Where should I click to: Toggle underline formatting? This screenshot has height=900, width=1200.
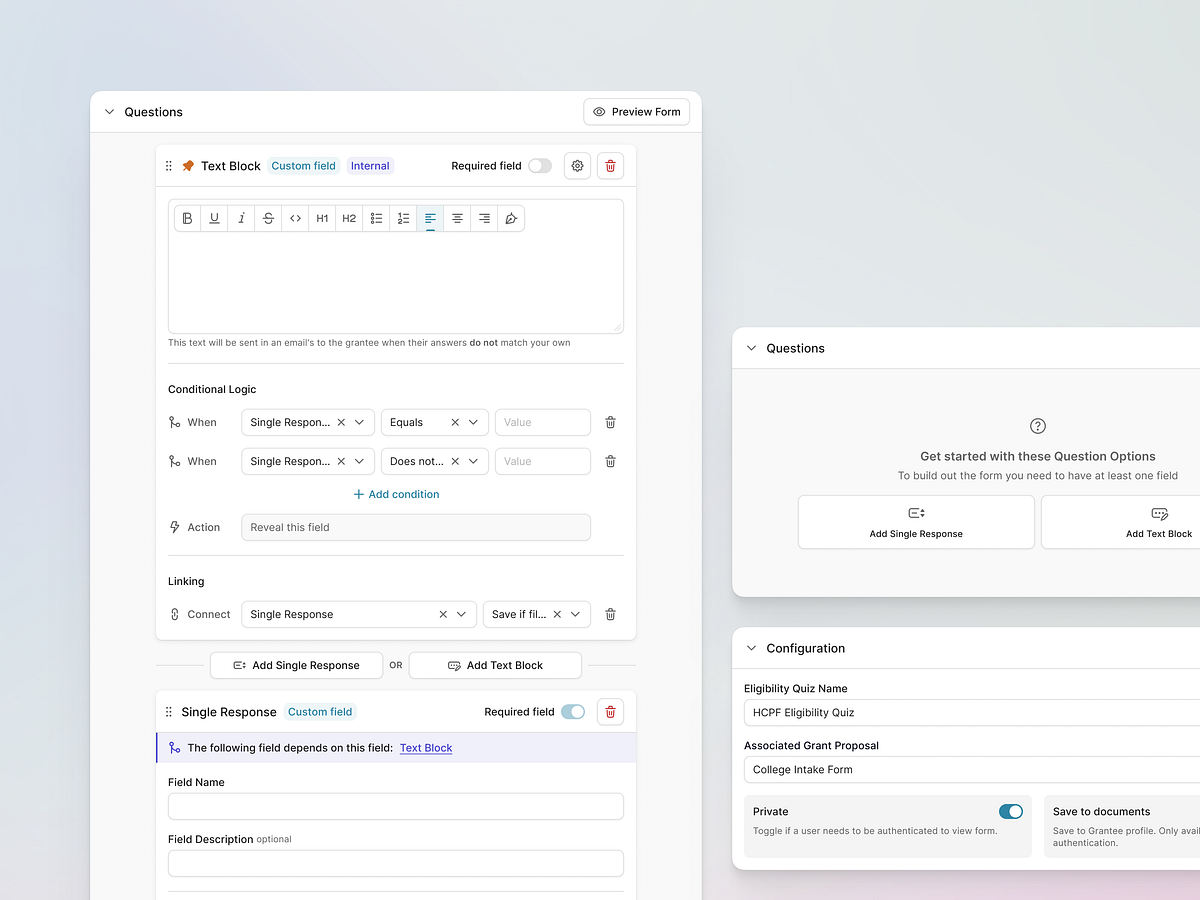(x=214, y=218)
